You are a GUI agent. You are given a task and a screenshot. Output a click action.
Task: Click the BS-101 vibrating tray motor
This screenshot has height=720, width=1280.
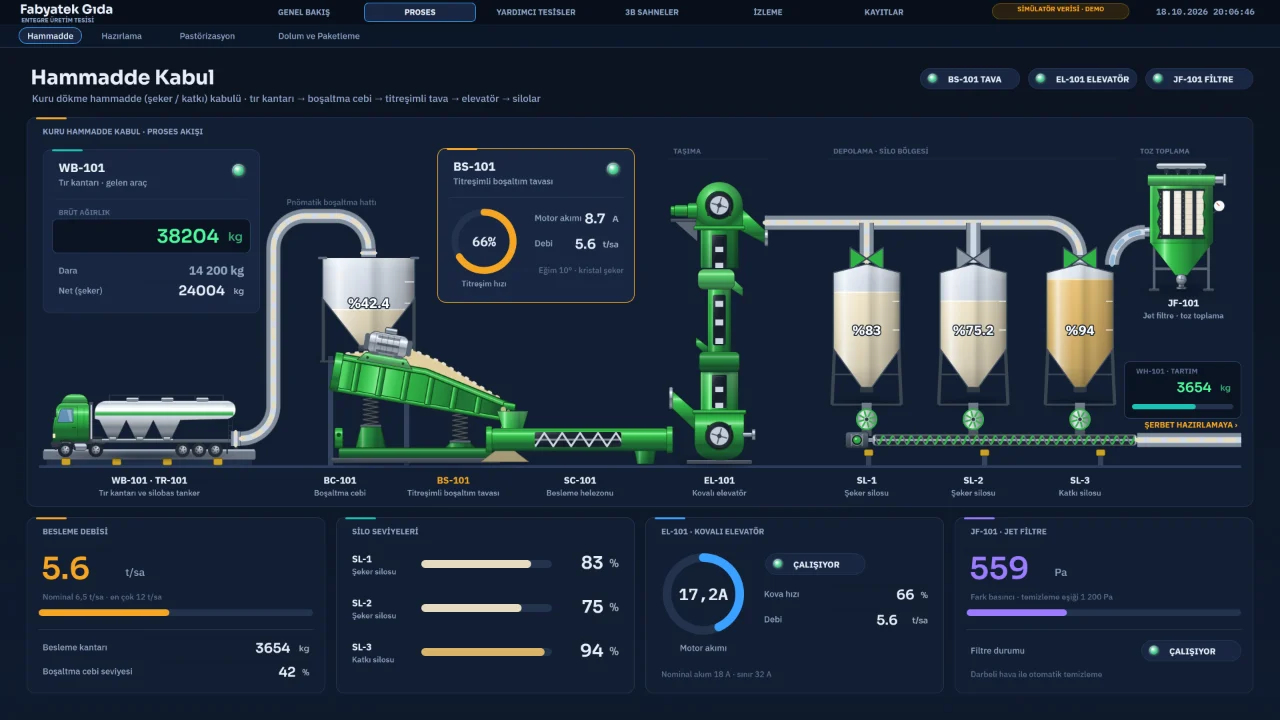pyautogui.click(x=389, y=344)
